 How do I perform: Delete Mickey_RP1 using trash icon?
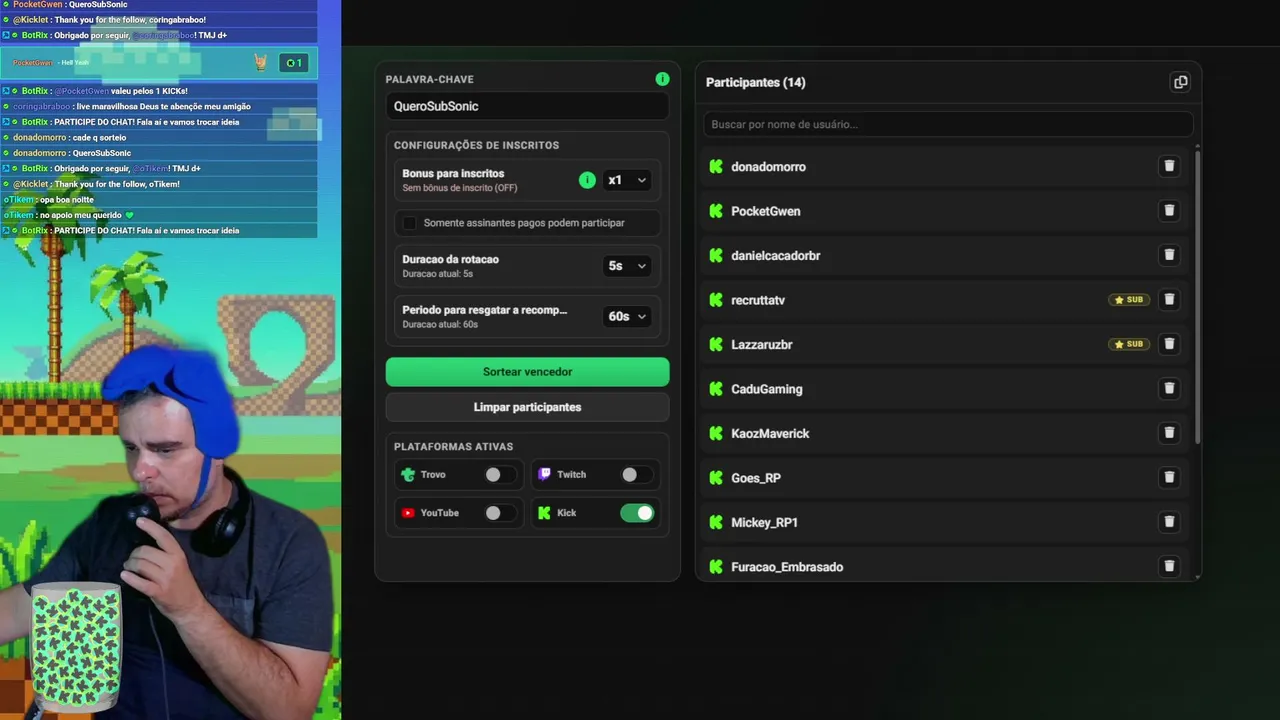click(x=1169, y=522)
